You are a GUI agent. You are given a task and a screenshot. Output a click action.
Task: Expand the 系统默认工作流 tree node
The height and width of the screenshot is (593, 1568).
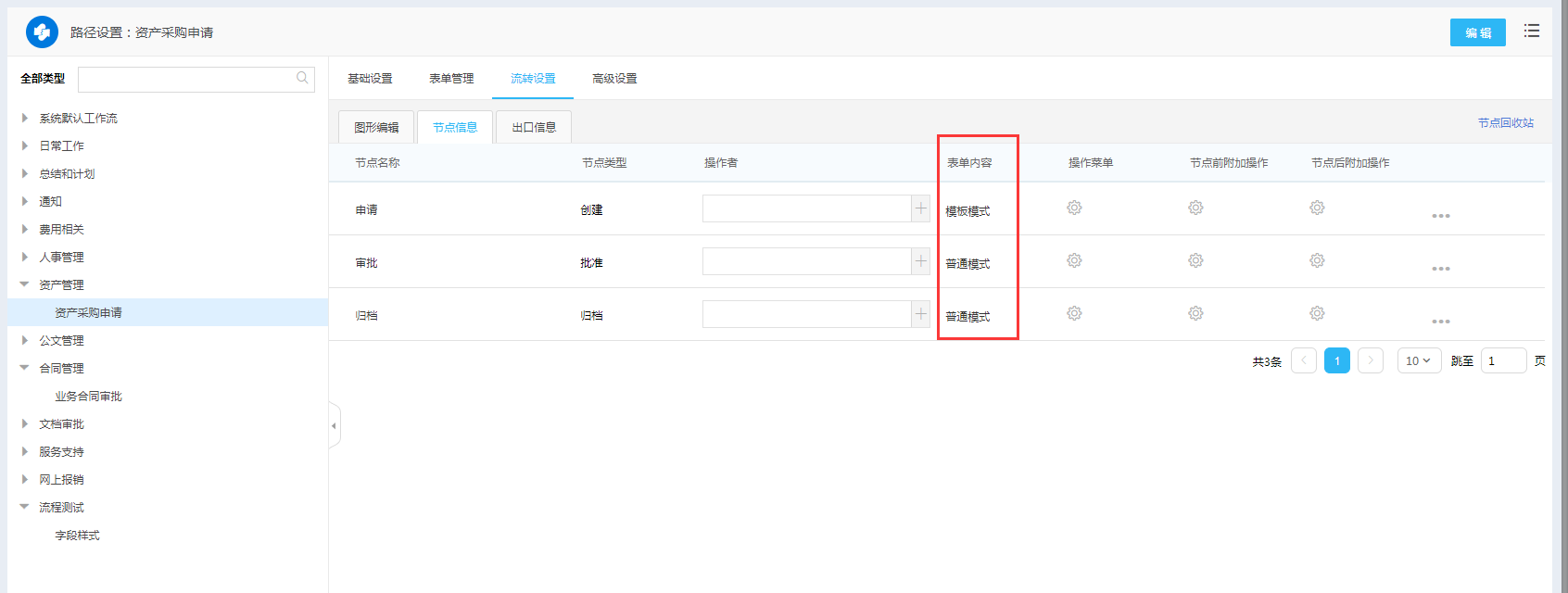(25, 119)
